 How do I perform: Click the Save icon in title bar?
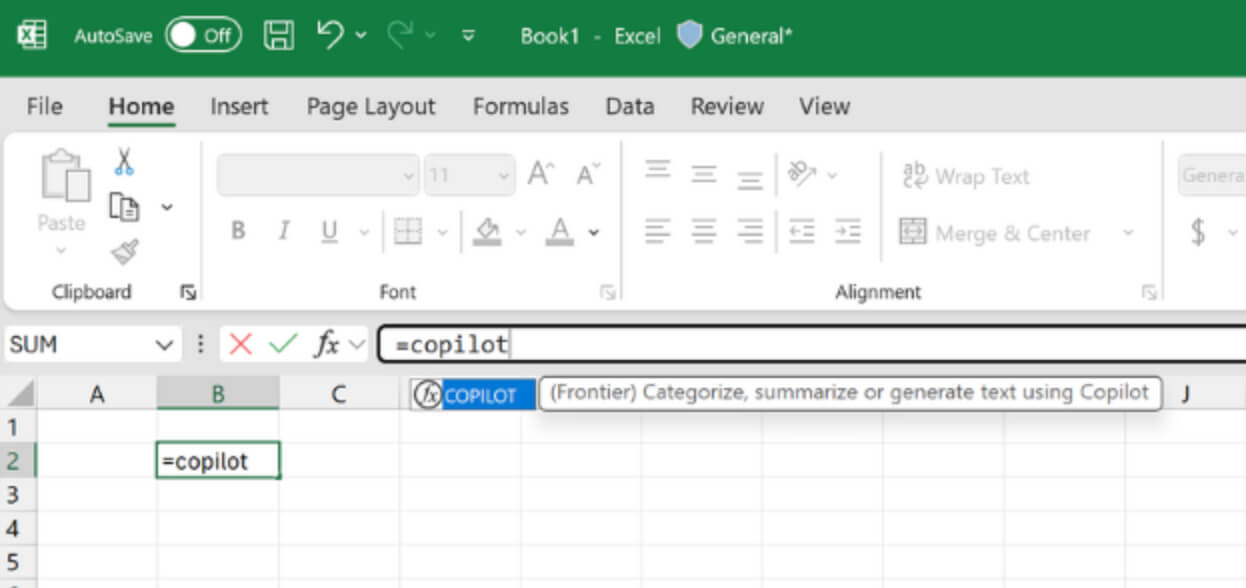point(279,36)
